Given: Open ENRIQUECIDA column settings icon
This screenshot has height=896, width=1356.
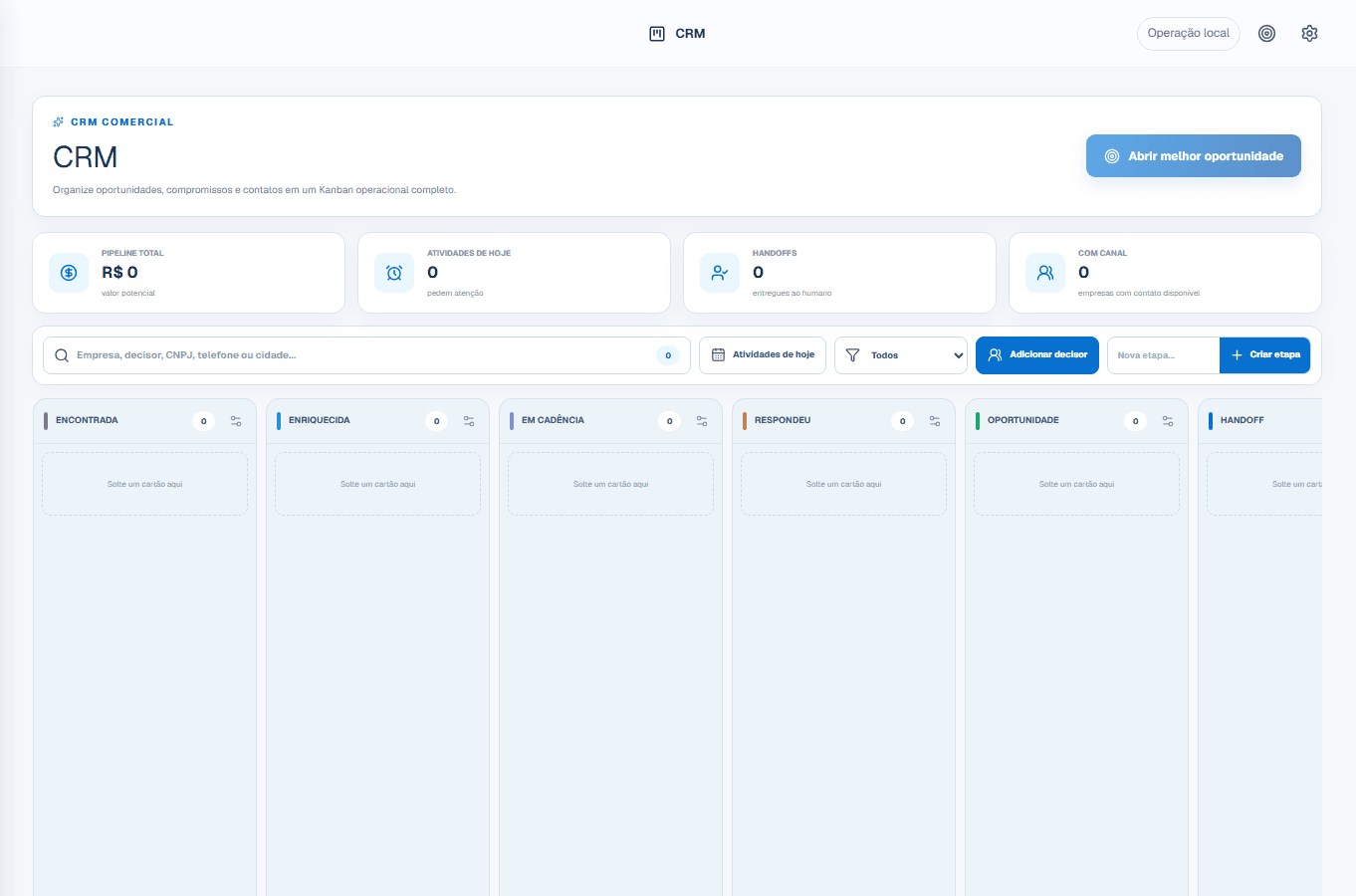Looking at the screenshot, I should pyautogui.click(x=469, y=421).
